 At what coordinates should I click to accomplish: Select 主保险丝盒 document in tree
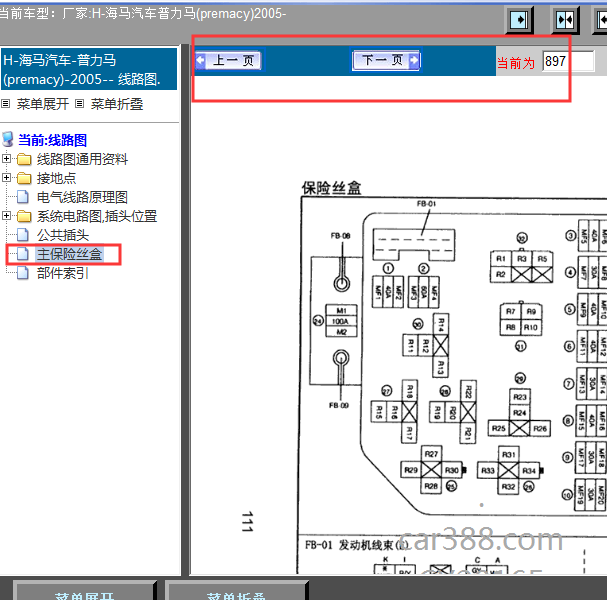69,254
